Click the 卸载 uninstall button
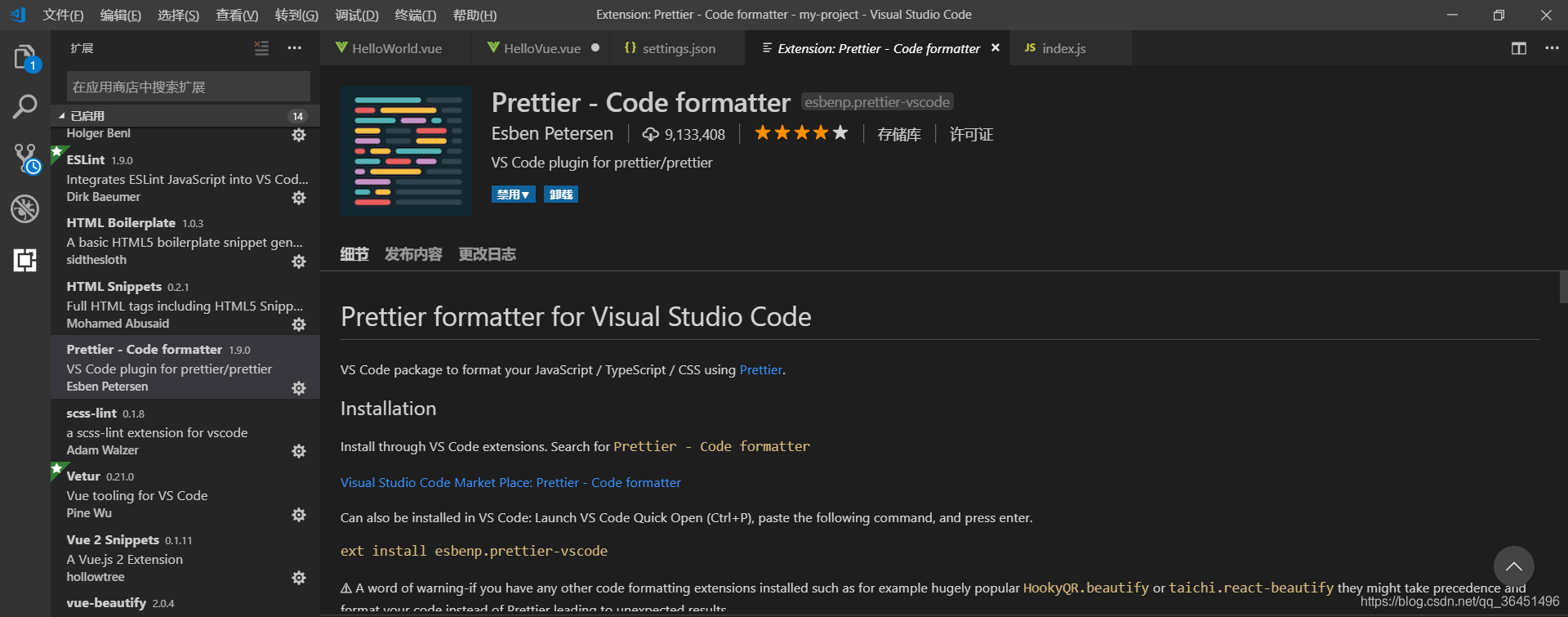Screen dimensions: 1568x617 (561, 194)
